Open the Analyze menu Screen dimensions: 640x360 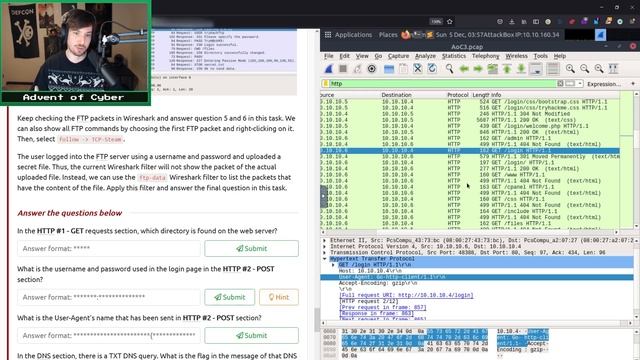point(425,56)
